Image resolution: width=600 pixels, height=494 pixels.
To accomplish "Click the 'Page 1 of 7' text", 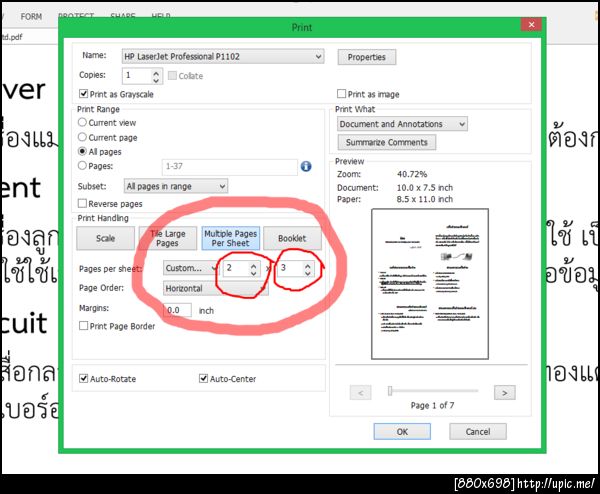I will [x=432, y=405].
